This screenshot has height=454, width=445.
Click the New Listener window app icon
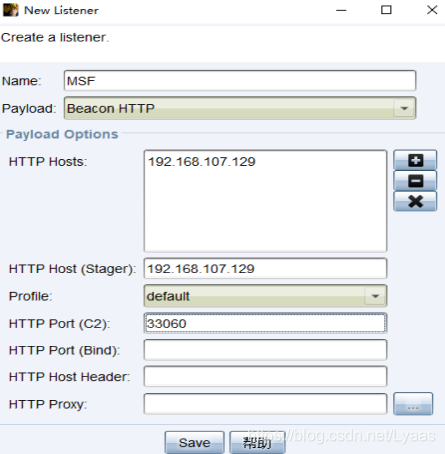[x=11, y=10]
